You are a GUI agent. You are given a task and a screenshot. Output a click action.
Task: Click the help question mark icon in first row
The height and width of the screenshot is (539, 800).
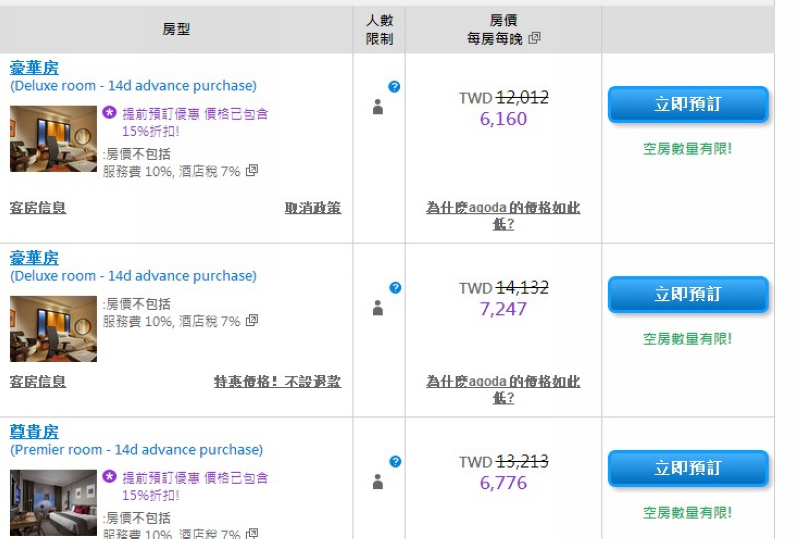394,86
